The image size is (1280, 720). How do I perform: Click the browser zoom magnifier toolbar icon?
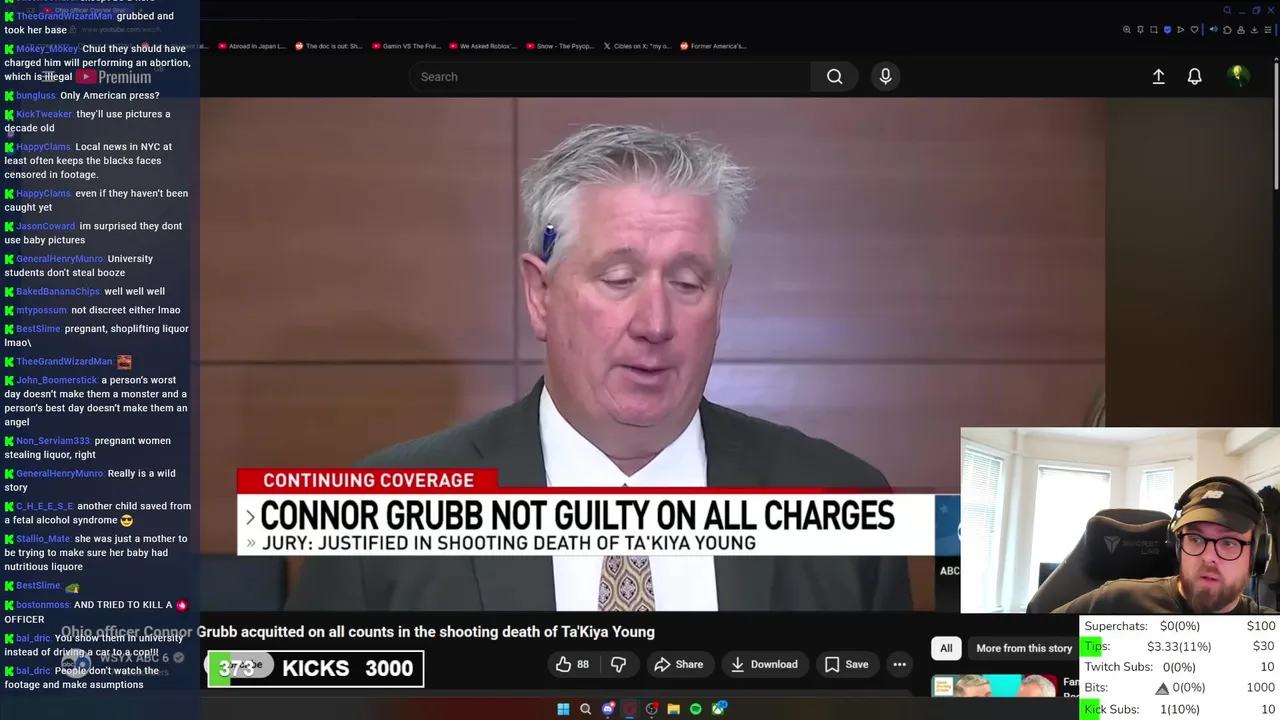point(1126,30)
